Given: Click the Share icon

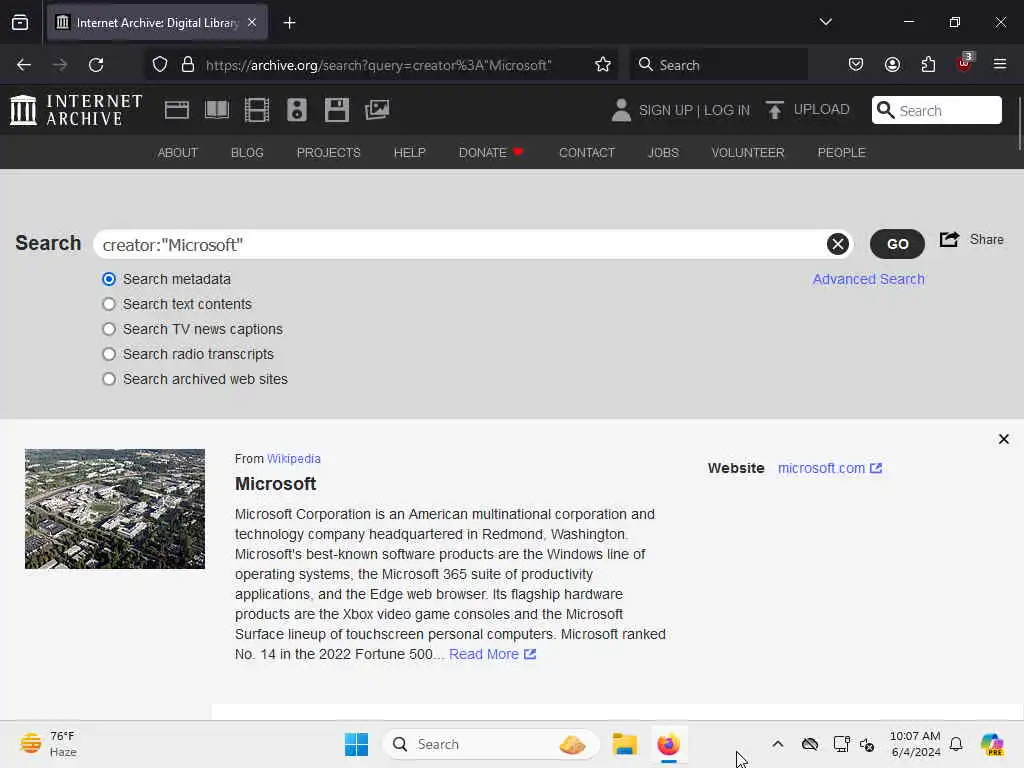Looking at the screenshot, I should click(950, 240).
